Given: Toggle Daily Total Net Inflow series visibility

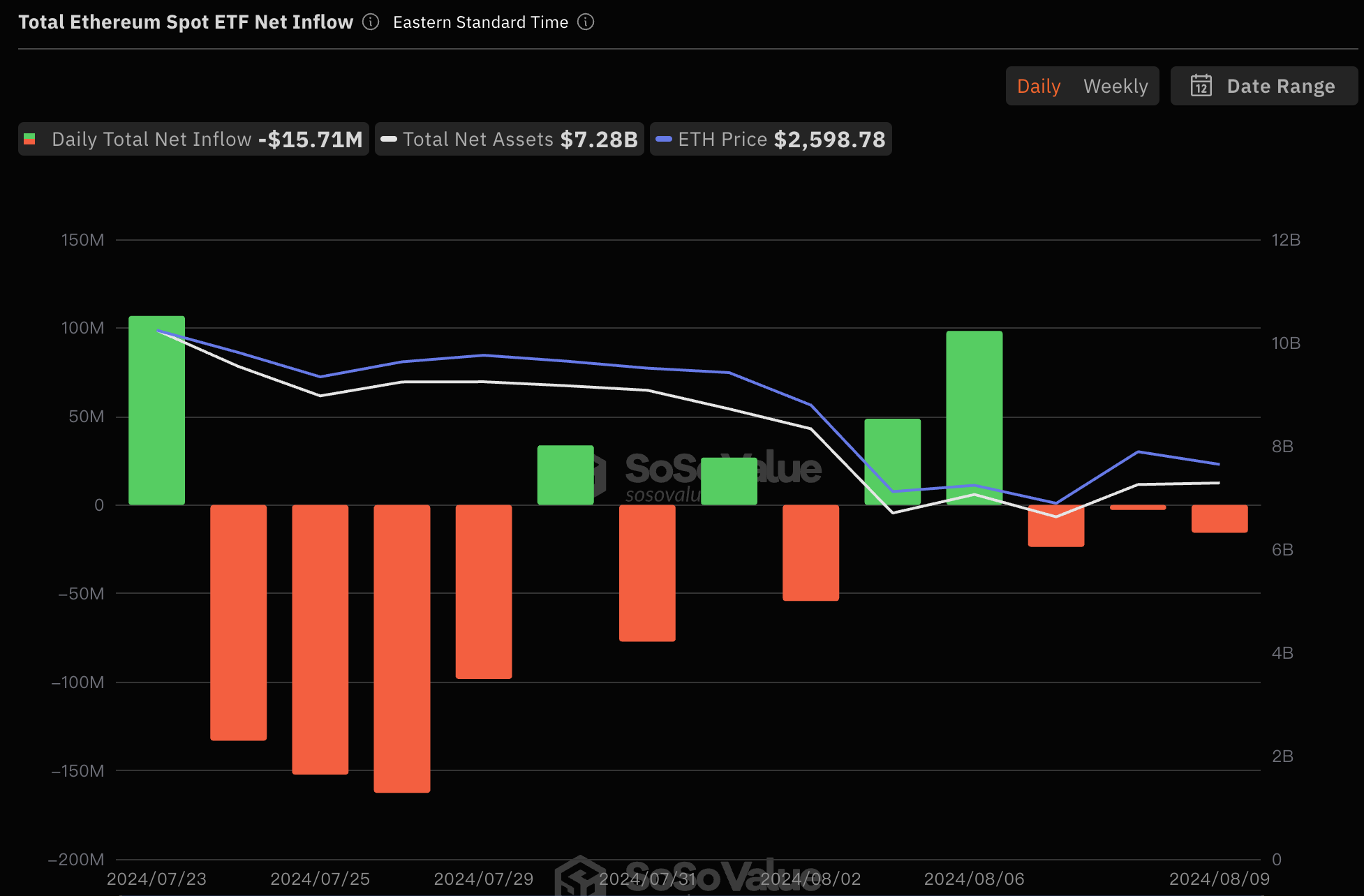Looking at the screenshot, I should 193,139.
